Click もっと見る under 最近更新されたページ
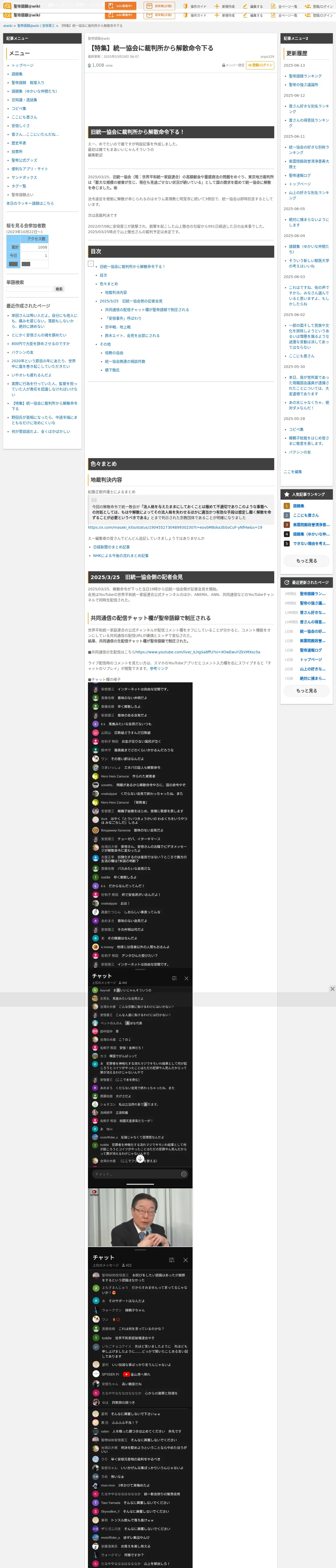336x1568 pixels. (x=307, y=691)
